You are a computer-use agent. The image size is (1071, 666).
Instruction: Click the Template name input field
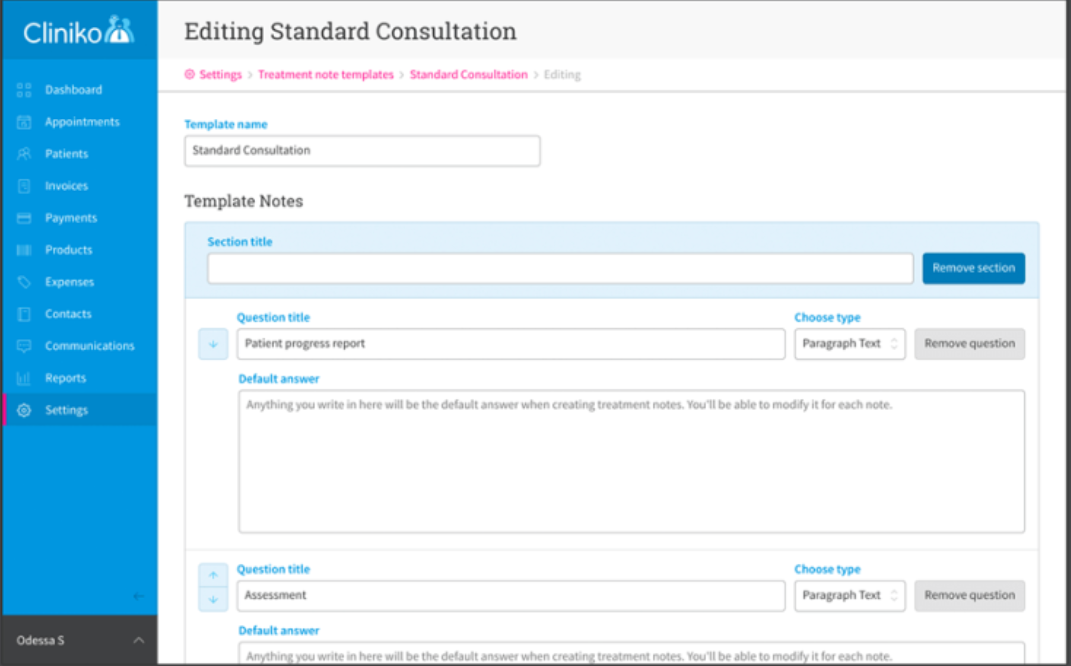[x=362, y=151]
